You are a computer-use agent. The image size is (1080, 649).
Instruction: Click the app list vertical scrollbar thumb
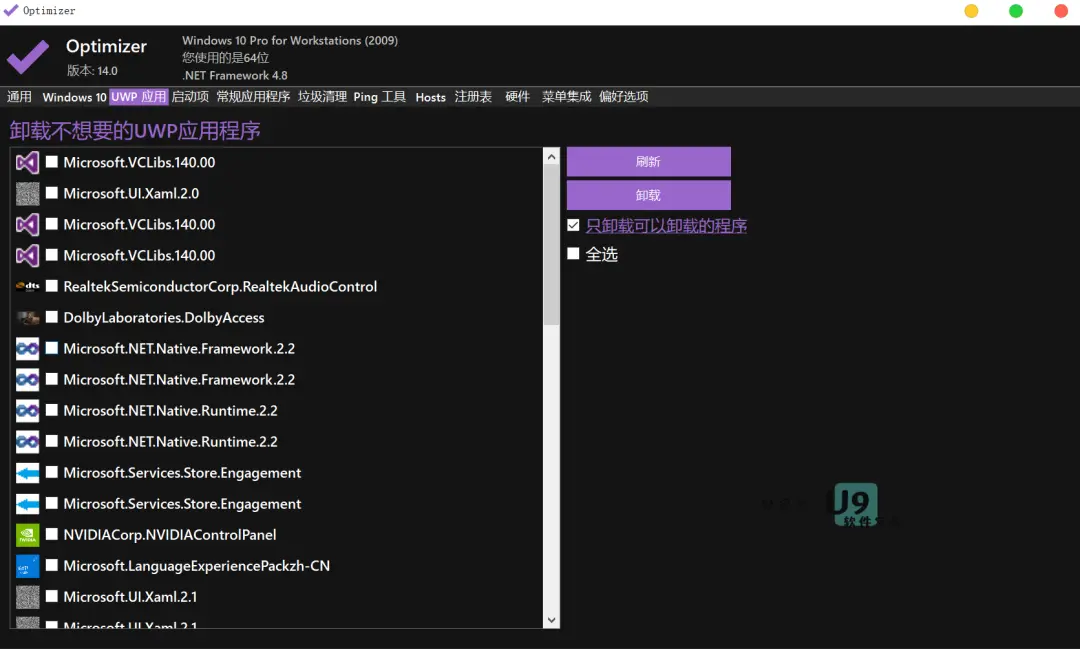coord(551,245)
